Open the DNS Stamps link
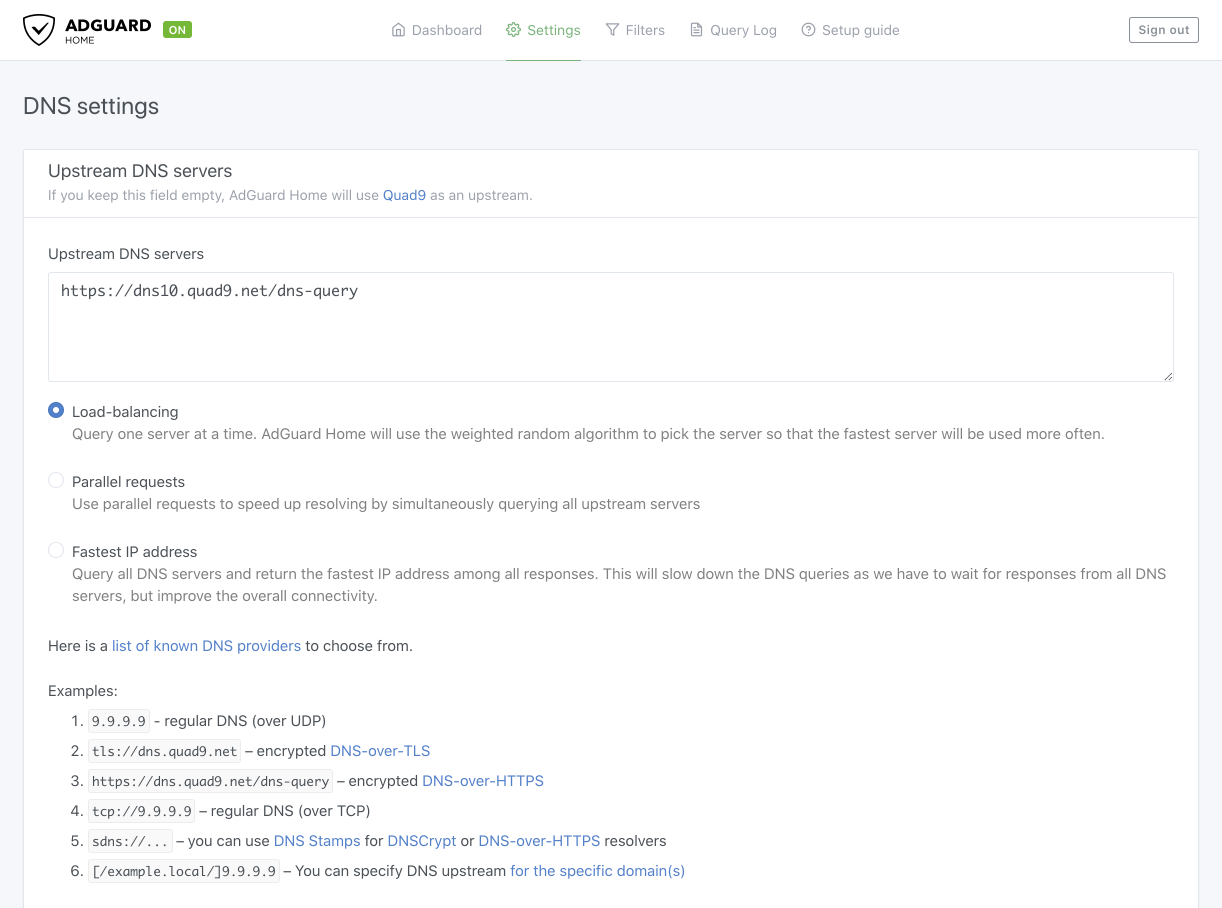The height and width of the screenshot is (908, 1222). 317,841
